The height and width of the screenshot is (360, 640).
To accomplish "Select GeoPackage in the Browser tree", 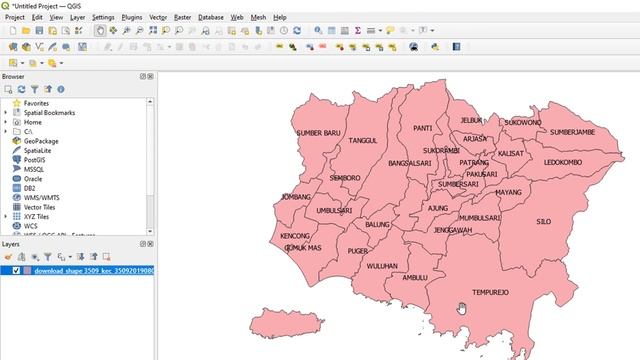I will pos(41,141).
